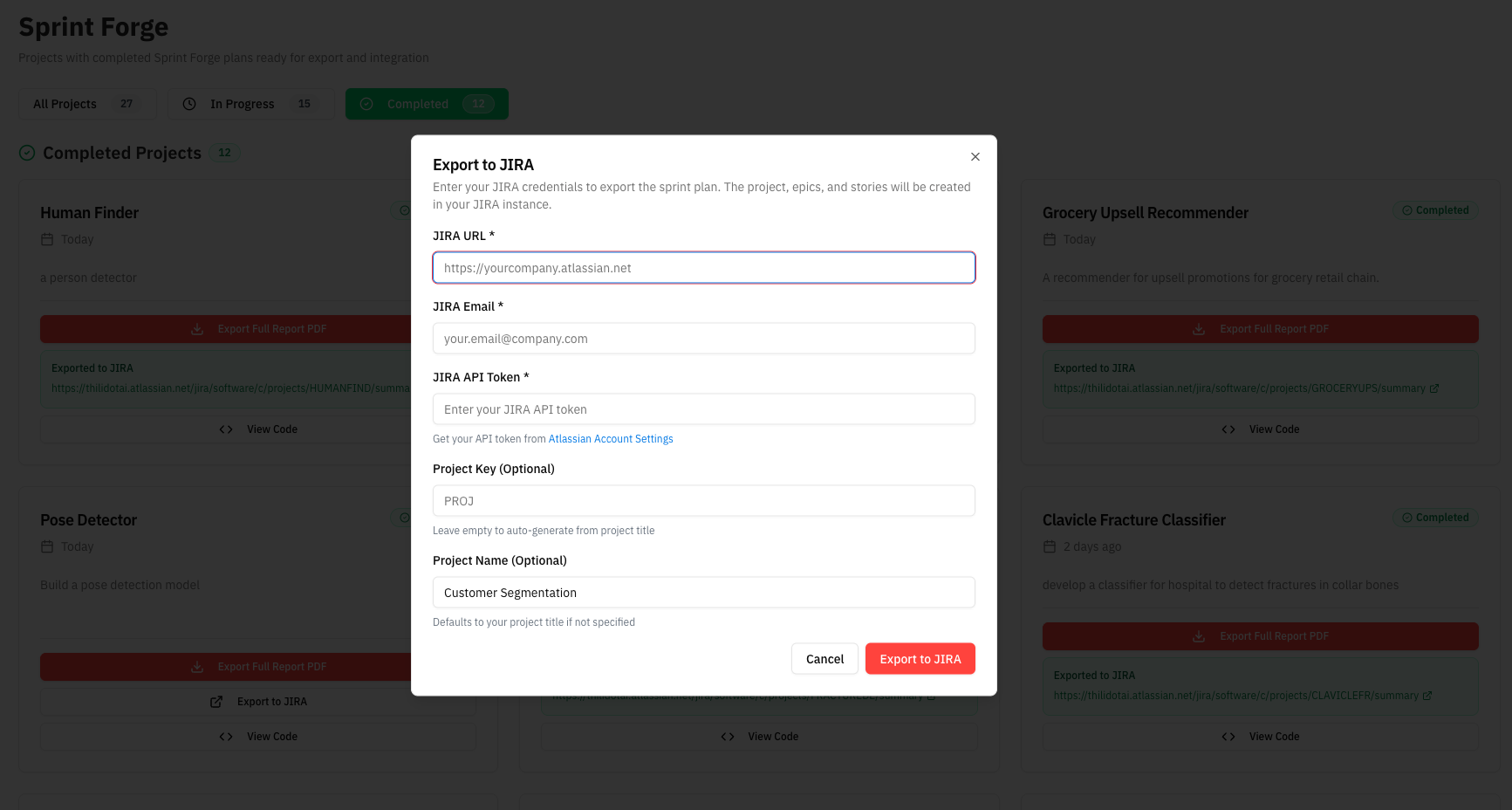Click the JIRA URL input field
The image size is (1512, 810).
(703, 267)
